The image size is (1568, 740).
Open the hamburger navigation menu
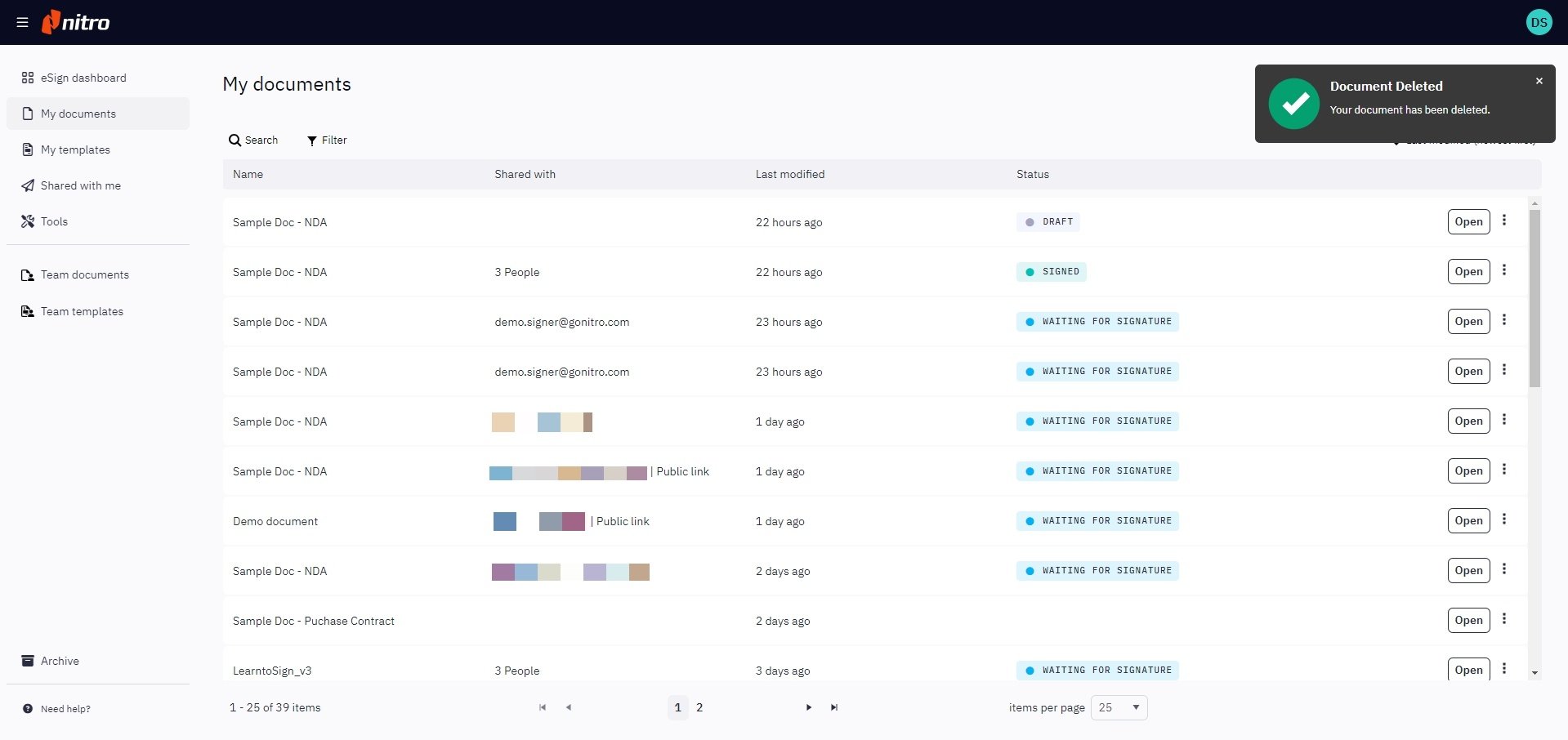pos(22,23)
